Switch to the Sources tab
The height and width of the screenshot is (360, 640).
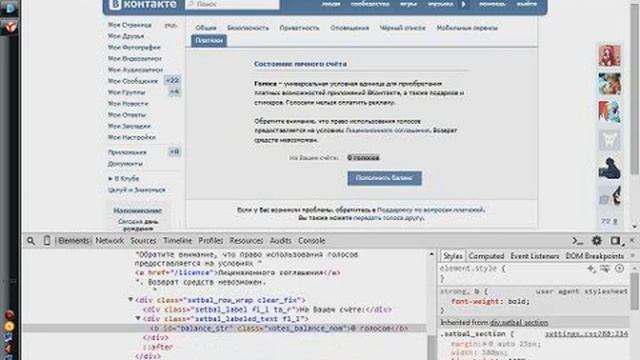[x=143, y=241]
